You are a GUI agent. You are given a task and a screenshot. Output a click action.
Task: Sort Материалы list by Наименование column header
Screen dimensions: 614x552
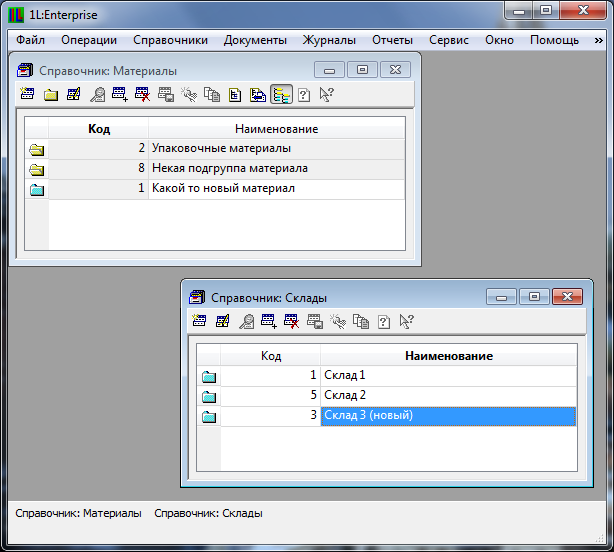coord(276,129)
